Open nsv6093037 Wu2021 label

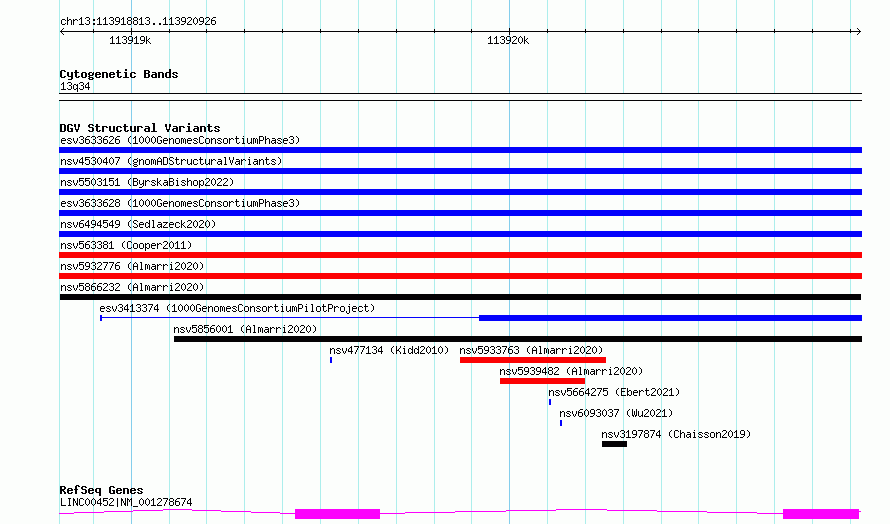(616, 413)
